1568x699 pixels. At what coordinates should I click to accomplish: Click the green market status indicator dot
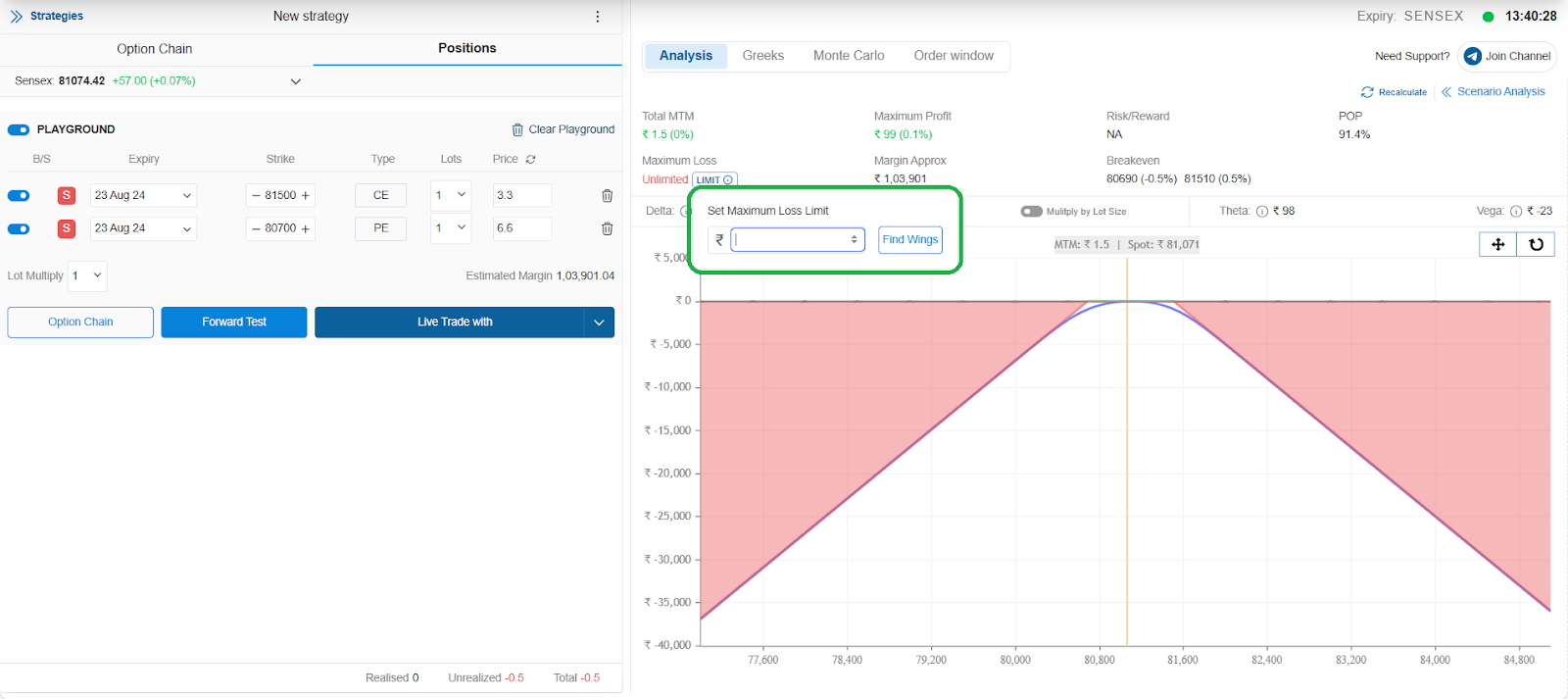tap(1488, 17)
